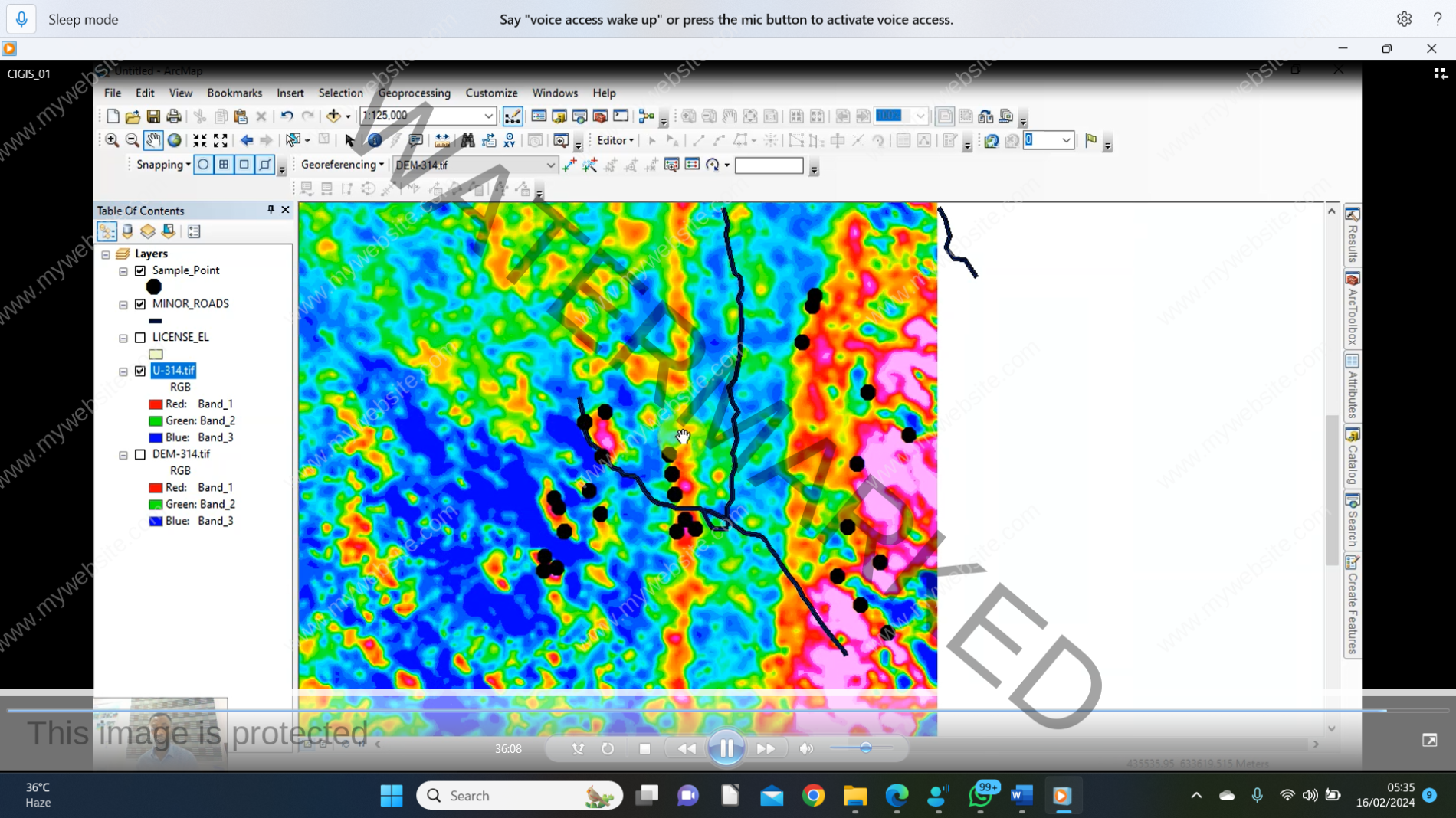
Task: Stop the video playback
Action: 644,749
